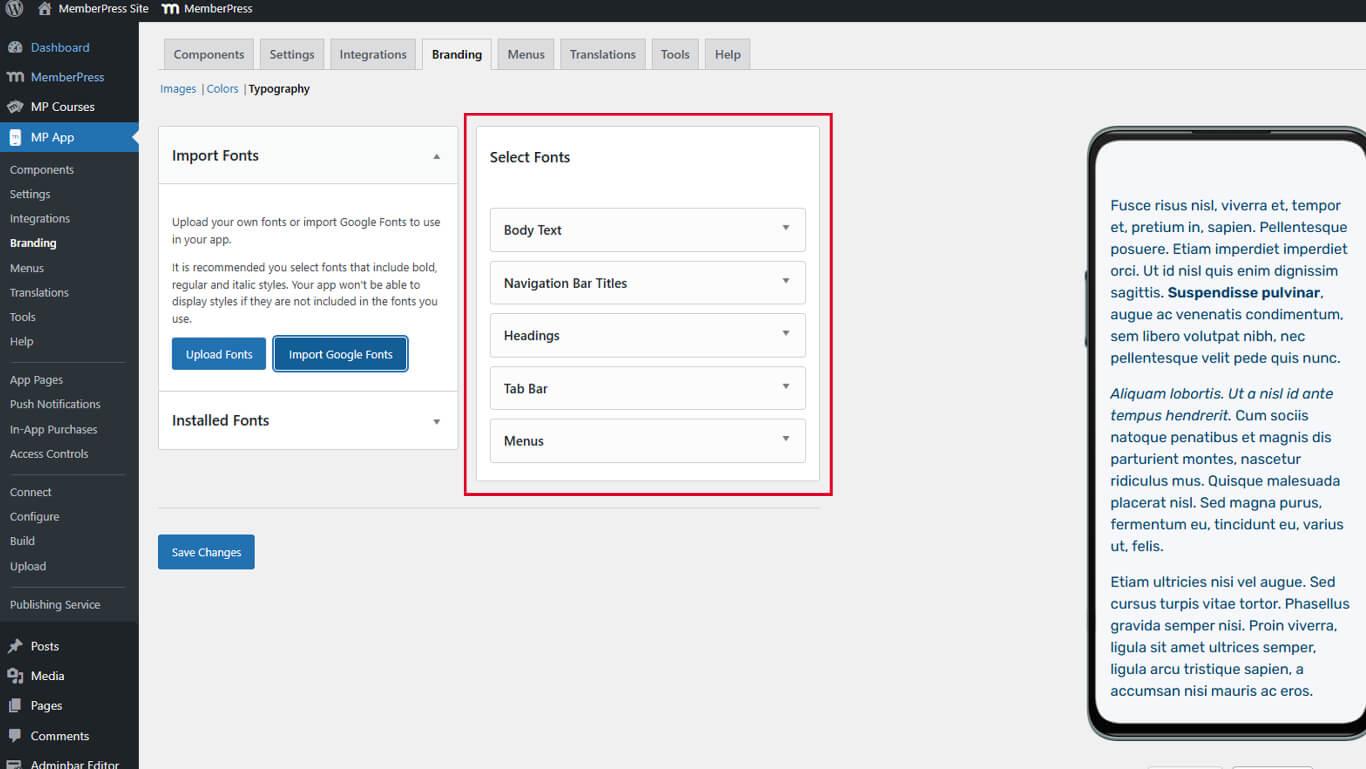Open MP Courses graduation cap icon
1366x769 pixels.
15,107
